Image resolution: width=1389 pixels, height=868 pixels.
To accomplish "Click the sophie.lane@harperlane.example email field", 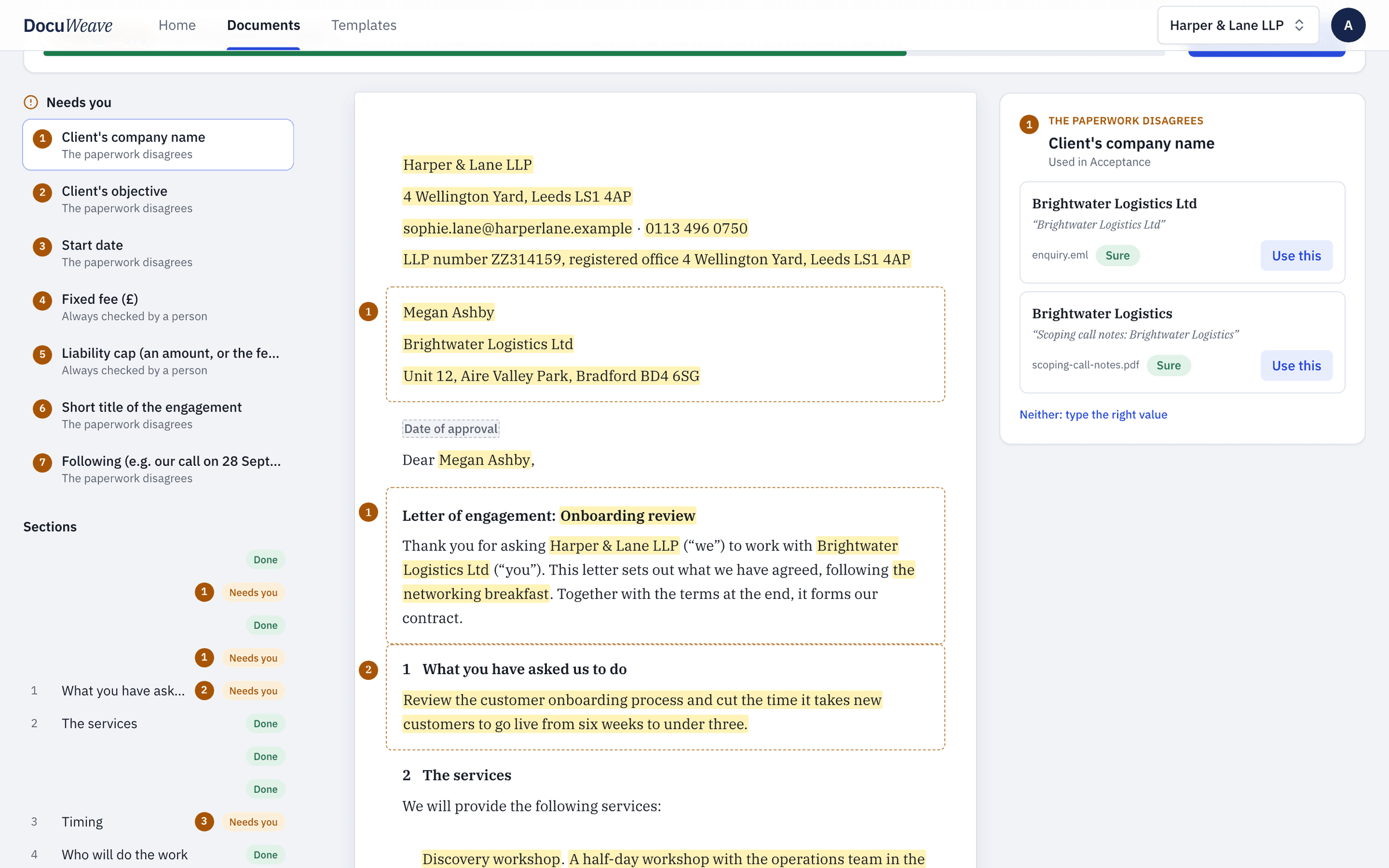I will (x=517, y=228).
